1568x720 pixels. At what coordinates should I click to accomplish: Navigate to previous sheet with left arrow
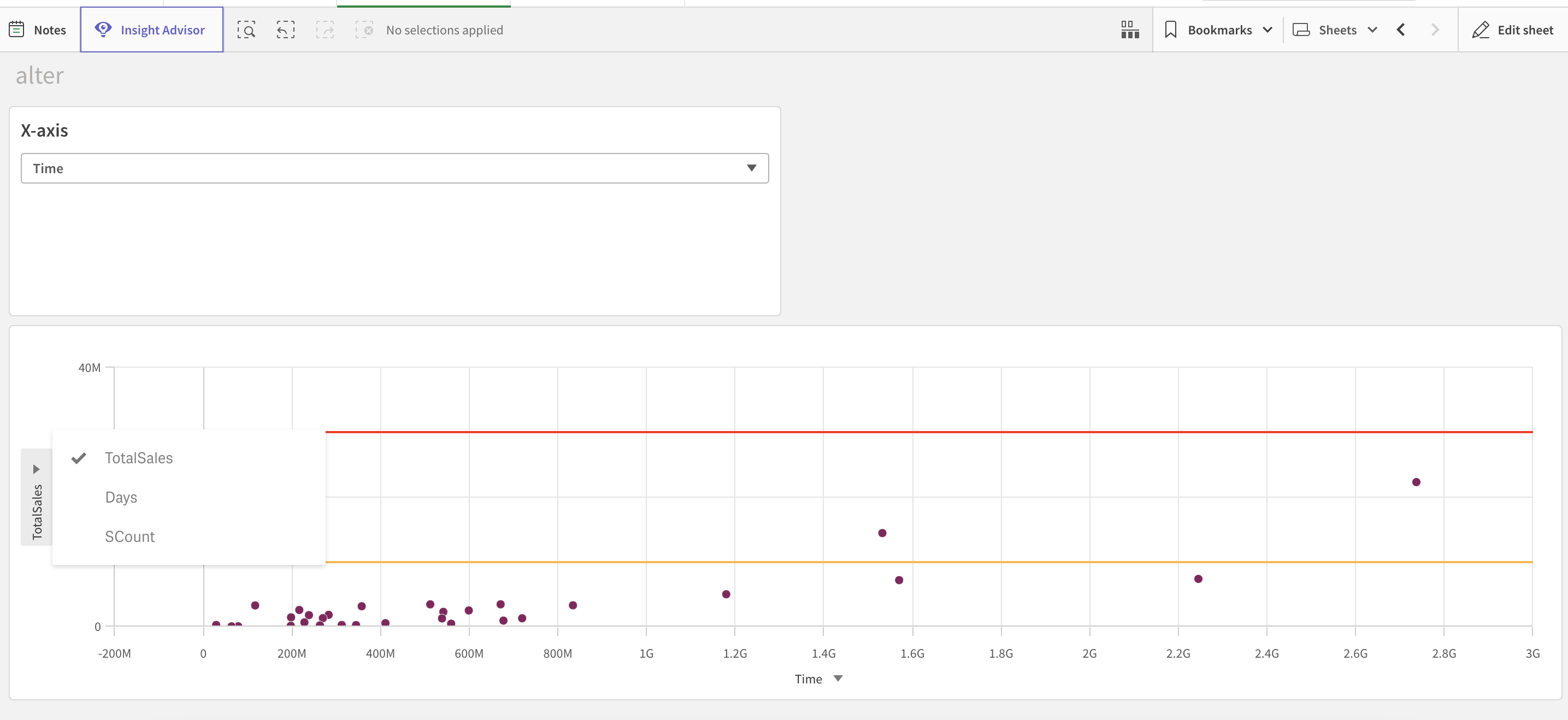click(x=1401, y=29)
